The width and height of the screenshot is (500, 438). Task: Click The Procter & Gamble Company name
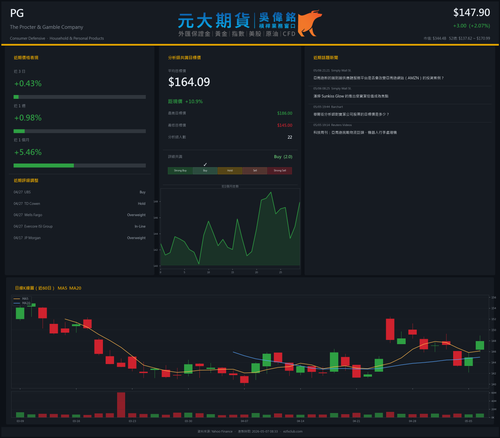(47, 27)
